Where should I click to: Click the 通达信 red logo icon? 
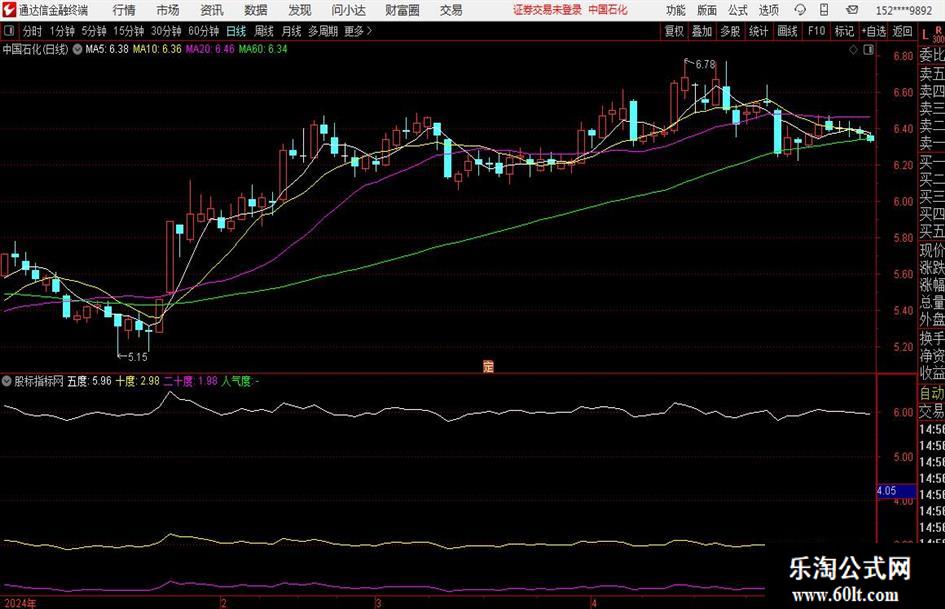[x=10, y=10]
